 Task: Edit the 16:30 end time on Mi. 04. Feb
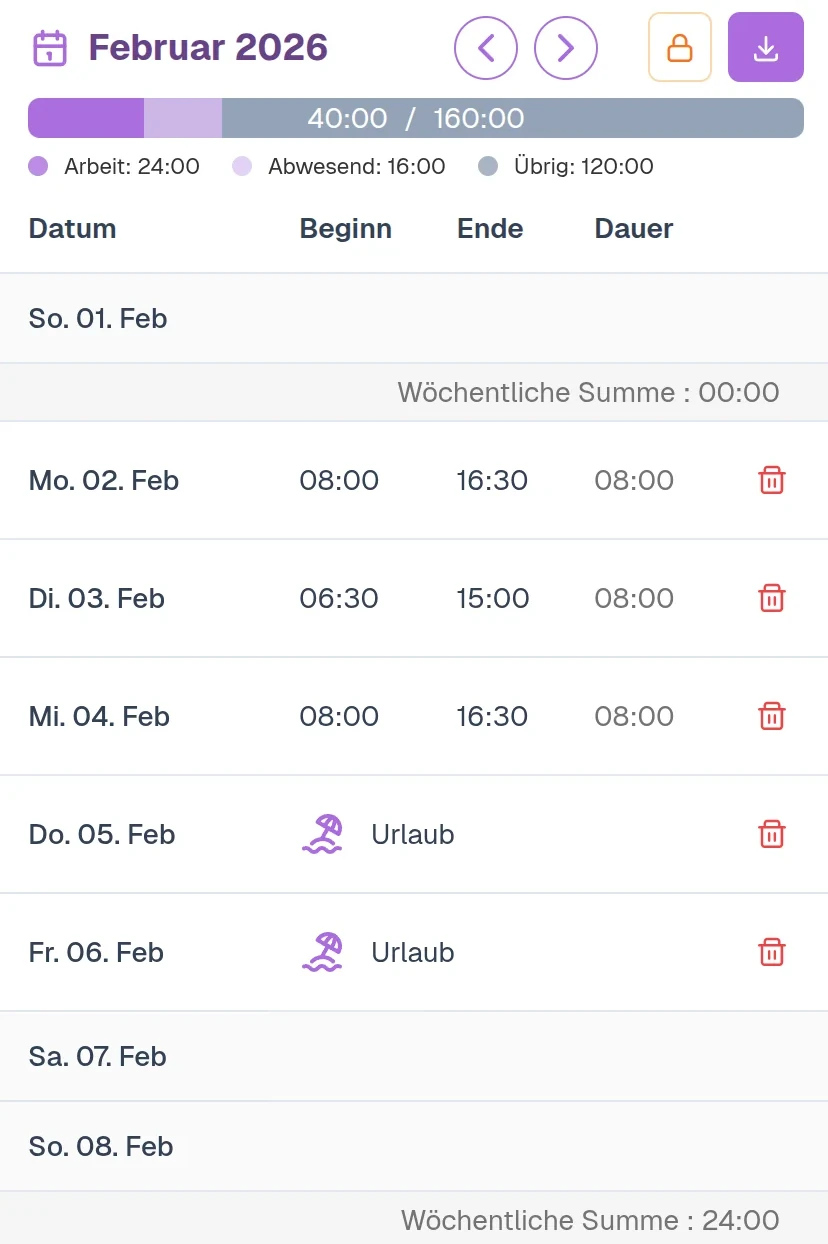point(492,717)
